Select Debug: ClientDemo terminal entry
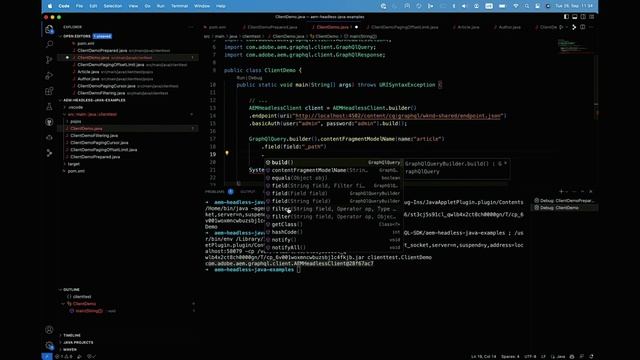 click(565, 208)
